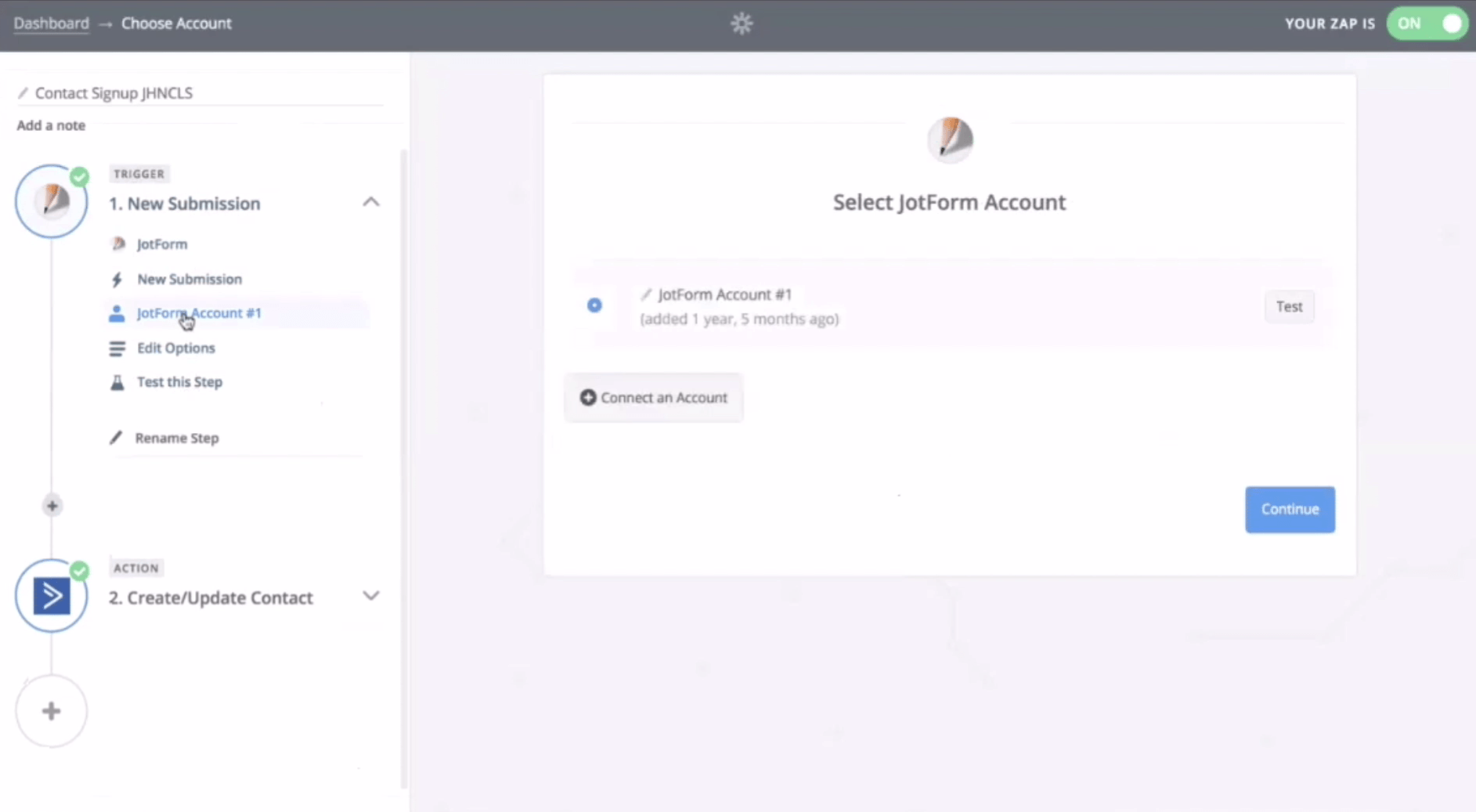Click '(added 1 year, 5 months ago)' text

click(x=739, y=319)
